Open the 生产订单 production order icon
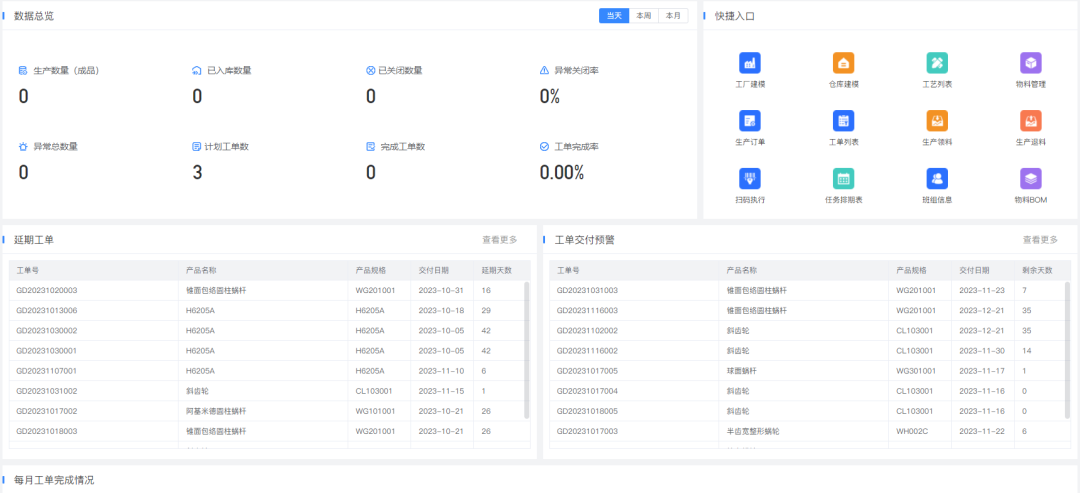1080x493 pixels. [749, 120]
